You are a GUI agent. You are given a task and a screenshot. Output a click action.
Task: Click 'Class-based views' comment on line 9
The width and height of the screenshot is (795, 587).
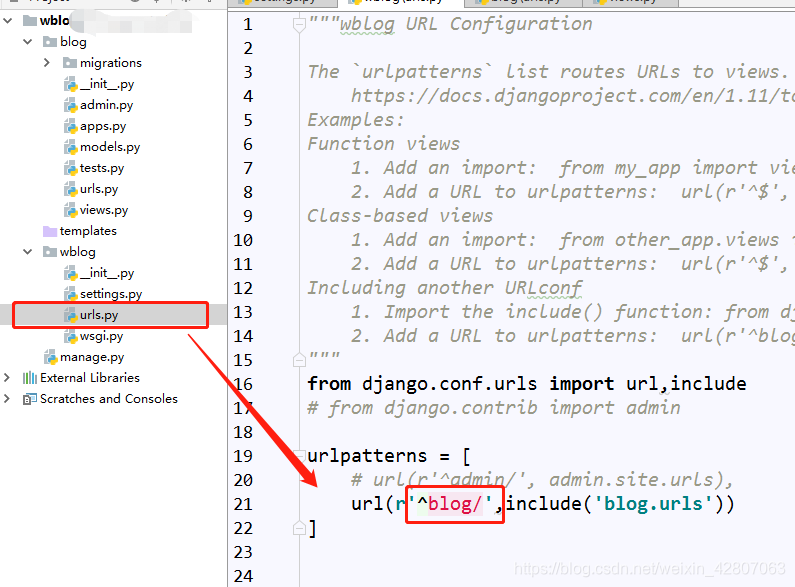[400, 216]
